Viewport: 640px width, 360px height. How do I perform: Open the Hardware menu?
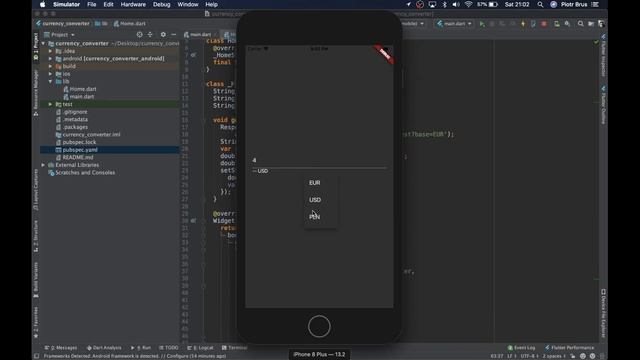(x=133, y=4)
